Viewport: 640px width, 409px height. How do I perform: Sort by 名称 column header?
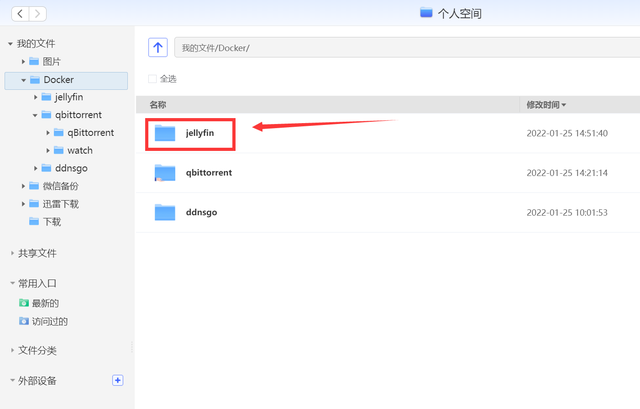[x=158, y=105]
